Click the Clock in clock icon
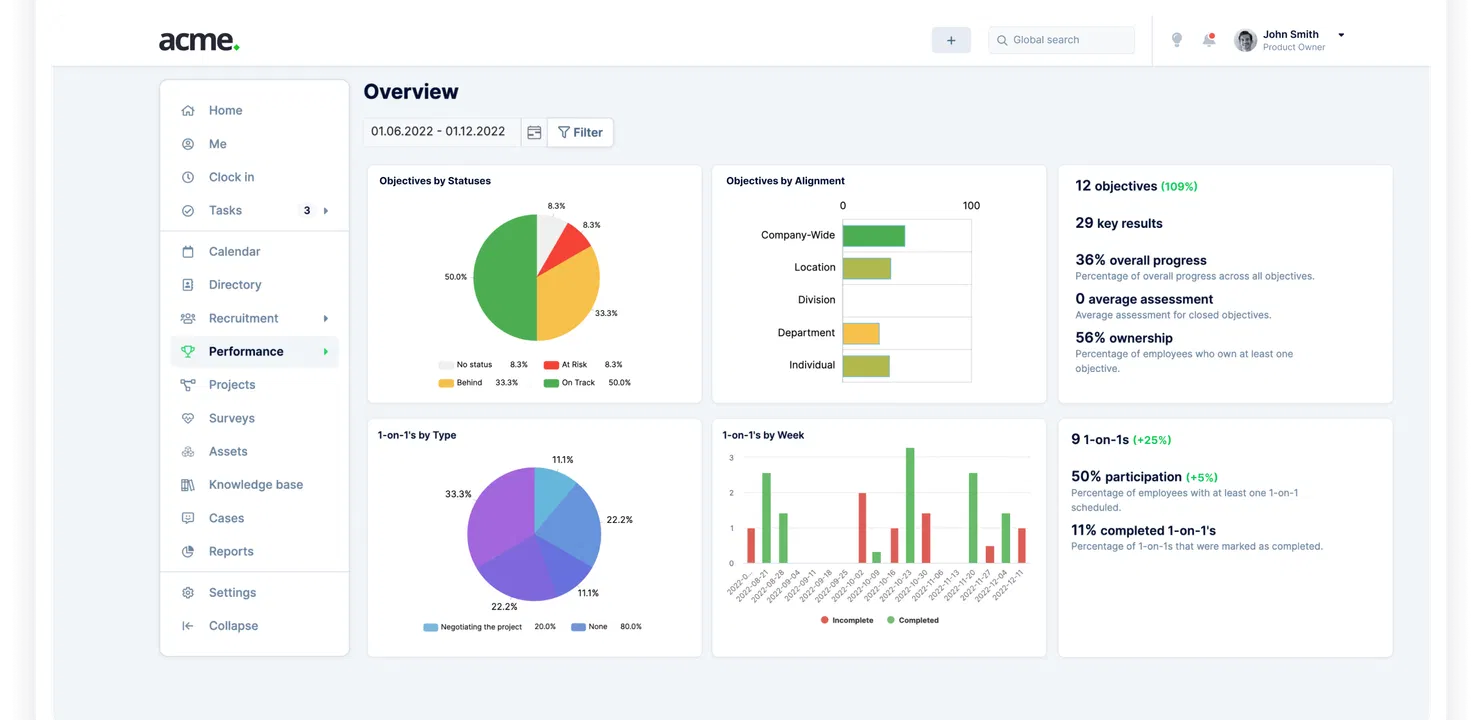Image resolution: width=1482 pixels, height=720 pixels. [188, 177]
